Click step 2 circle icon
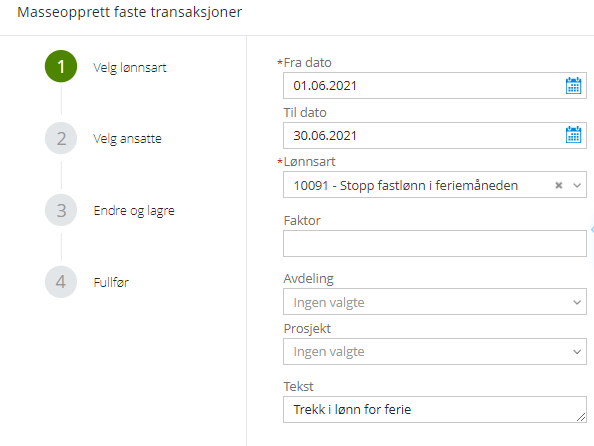The image size is (594, 446). 61,138
